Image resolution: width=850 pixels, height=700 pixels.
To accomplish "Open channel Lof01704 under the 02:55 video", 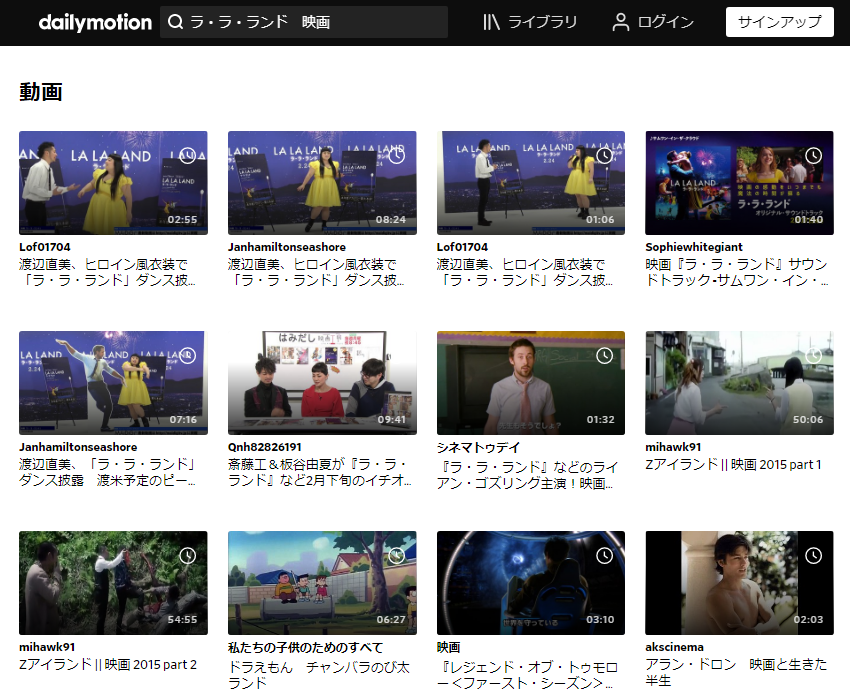I will 44,247.
